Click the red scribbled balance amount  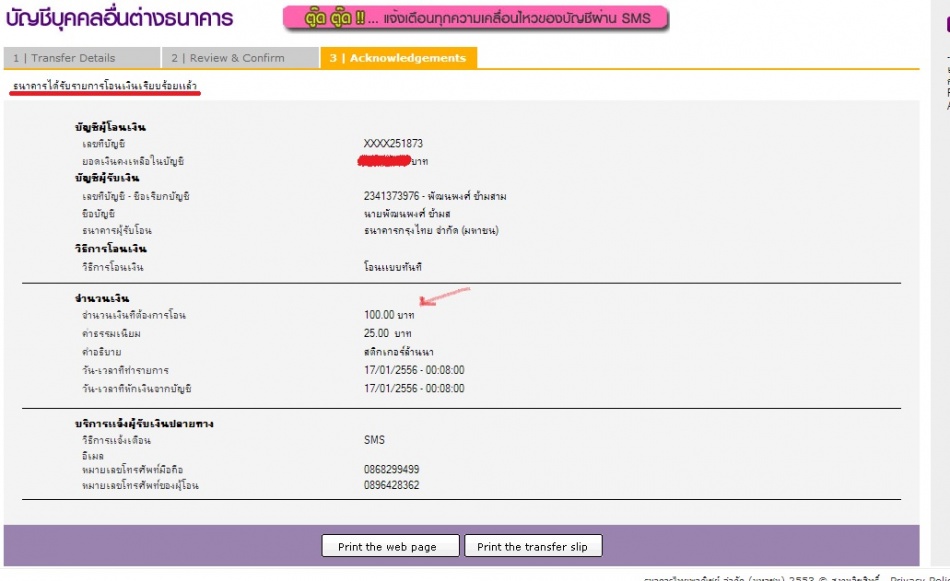[386, 160]
